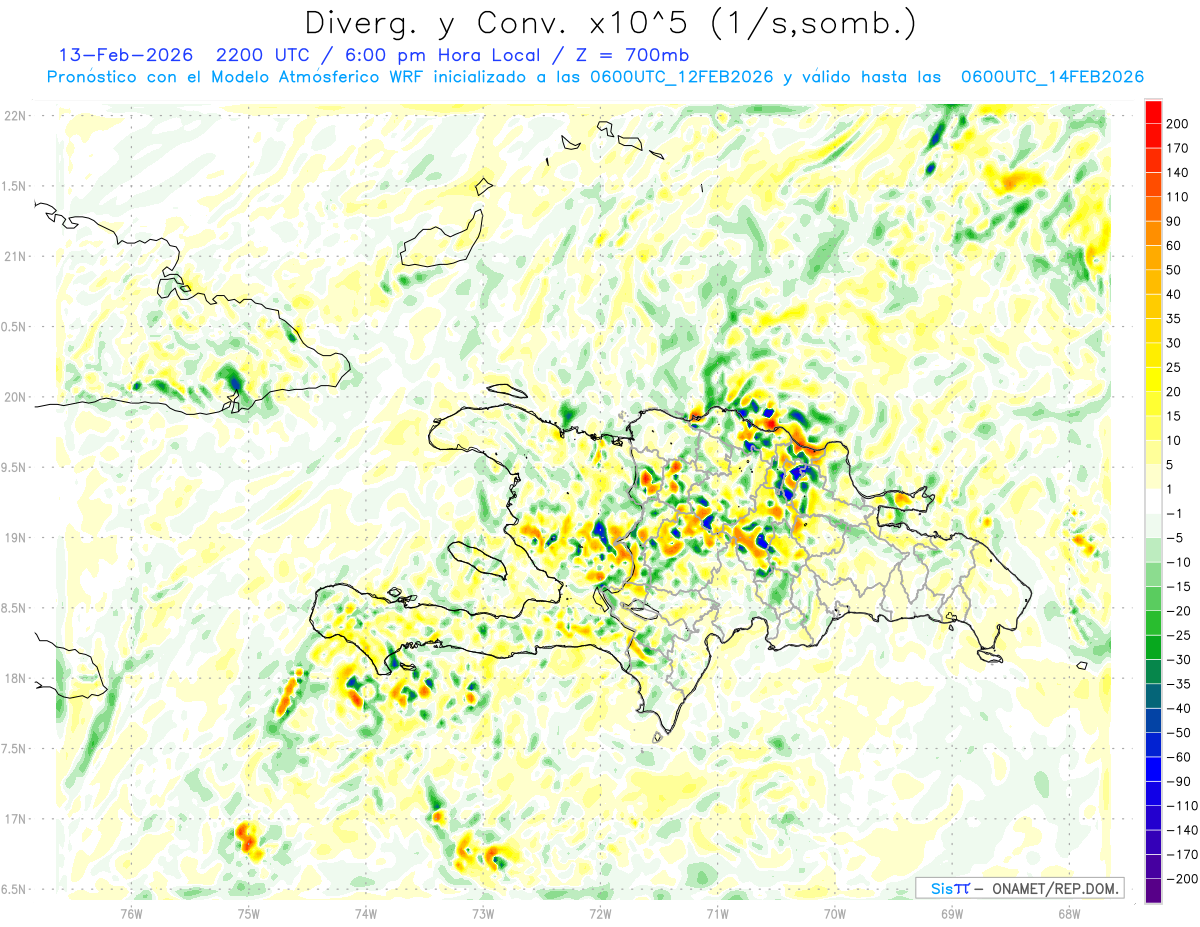The width and height of the screenshot is (1200, 927).
Task: Click the -60 color scale label
Action: click(1177, 758)
